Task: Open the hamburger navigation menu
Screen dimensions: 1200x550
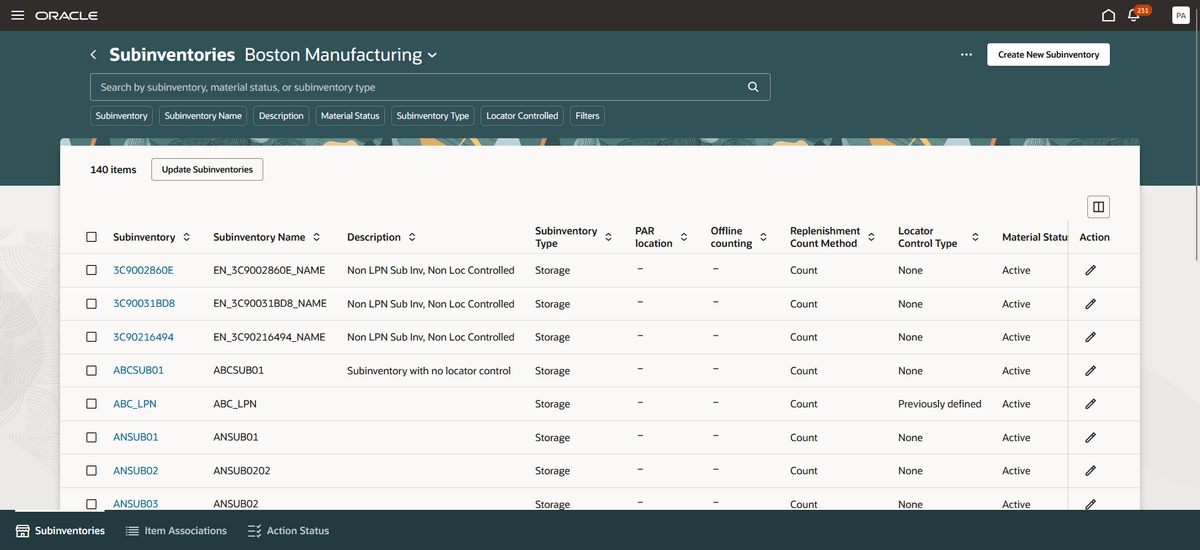Action: pos(17,16)
